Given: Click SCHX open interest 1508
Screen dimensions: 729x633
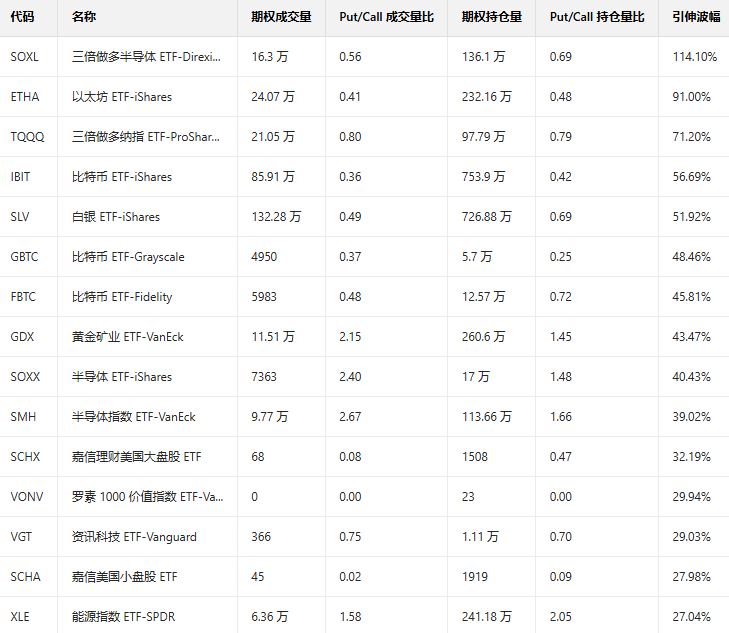Looking at the screenshot, I should [x=475, y=456].
